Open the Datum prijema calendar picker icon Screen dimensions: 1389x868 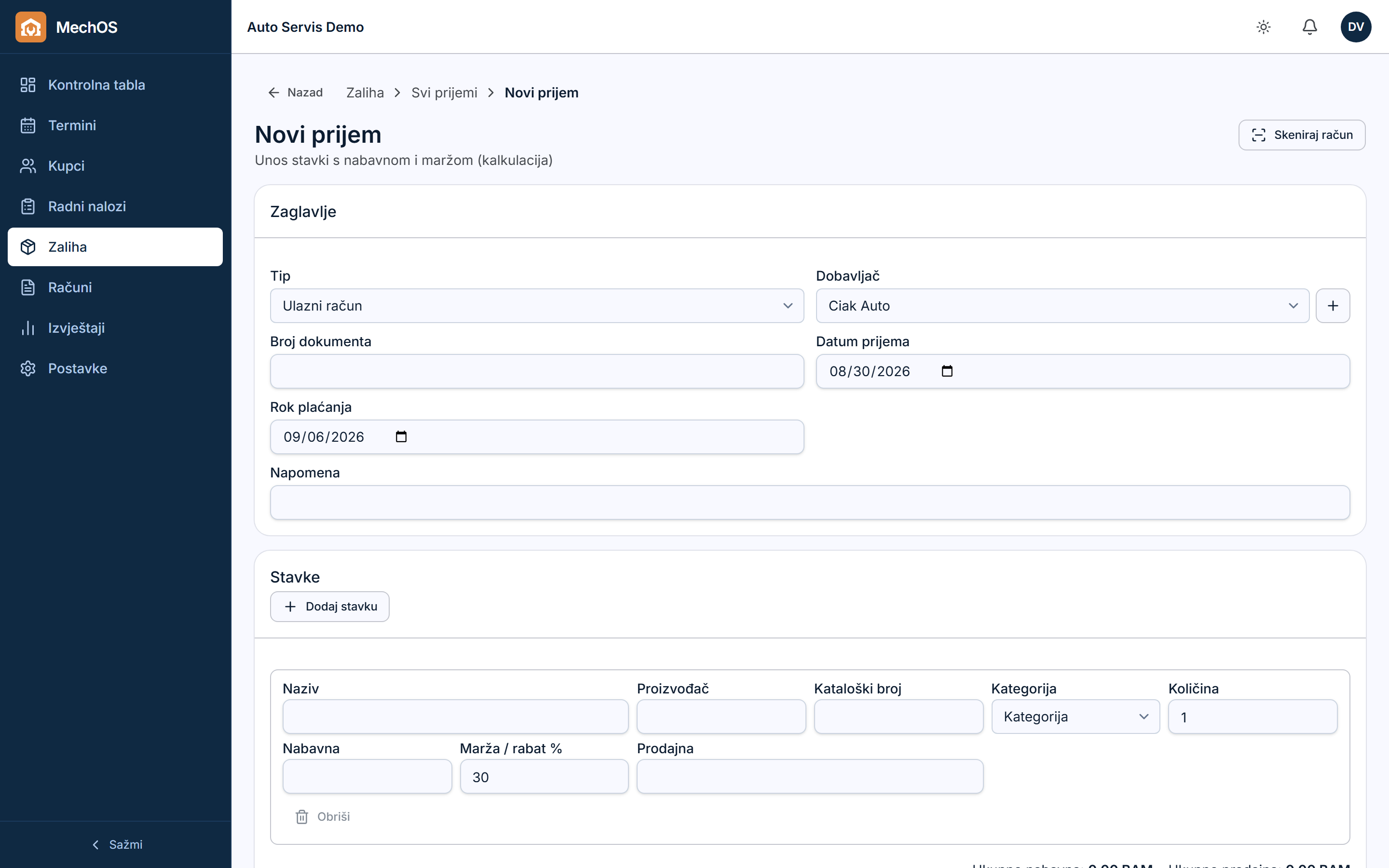(x=947, y=371)
